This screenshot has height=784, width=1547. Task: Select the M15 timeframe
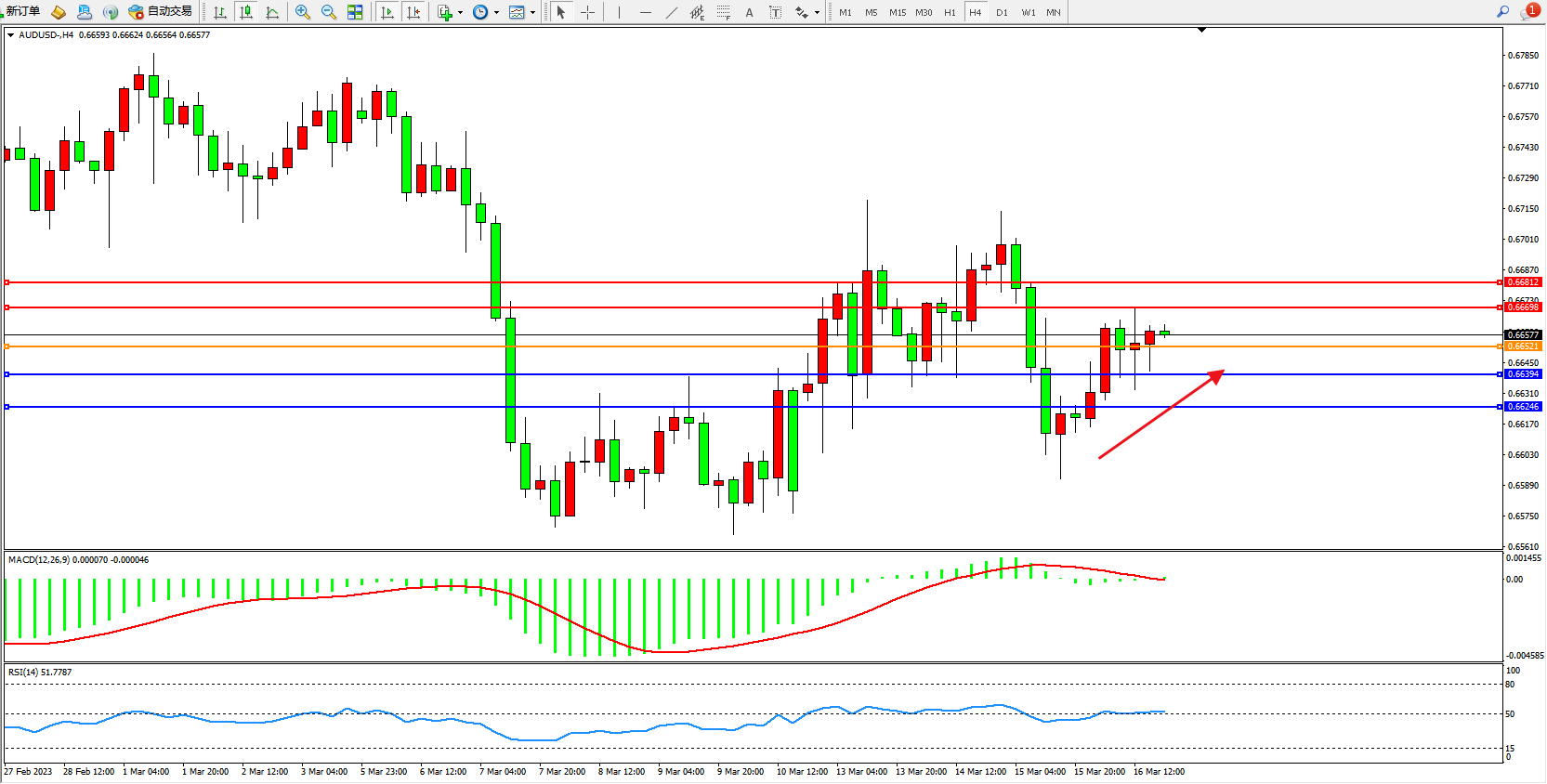pyautogui.click(x=897, y=12)
